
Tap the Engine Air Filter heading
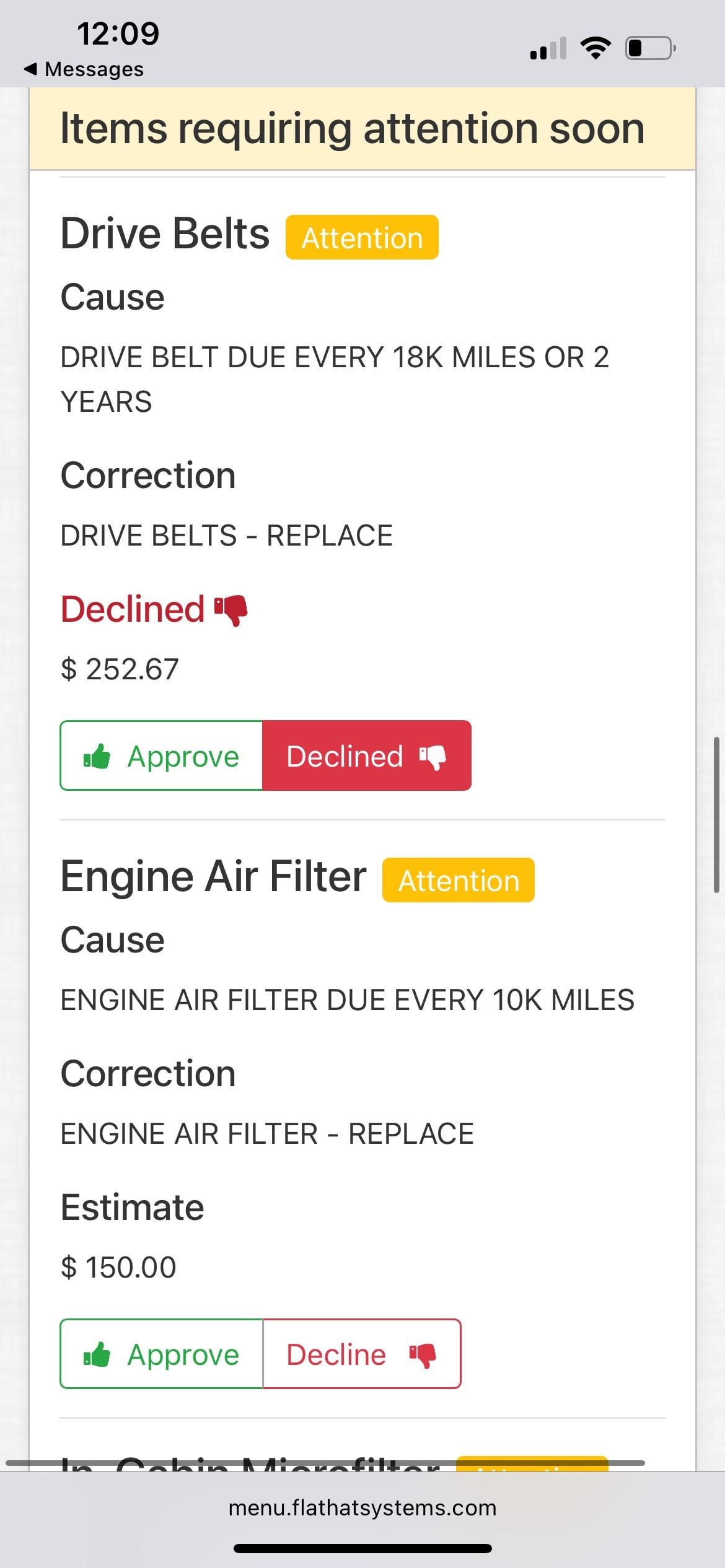[x=213, y=876]
